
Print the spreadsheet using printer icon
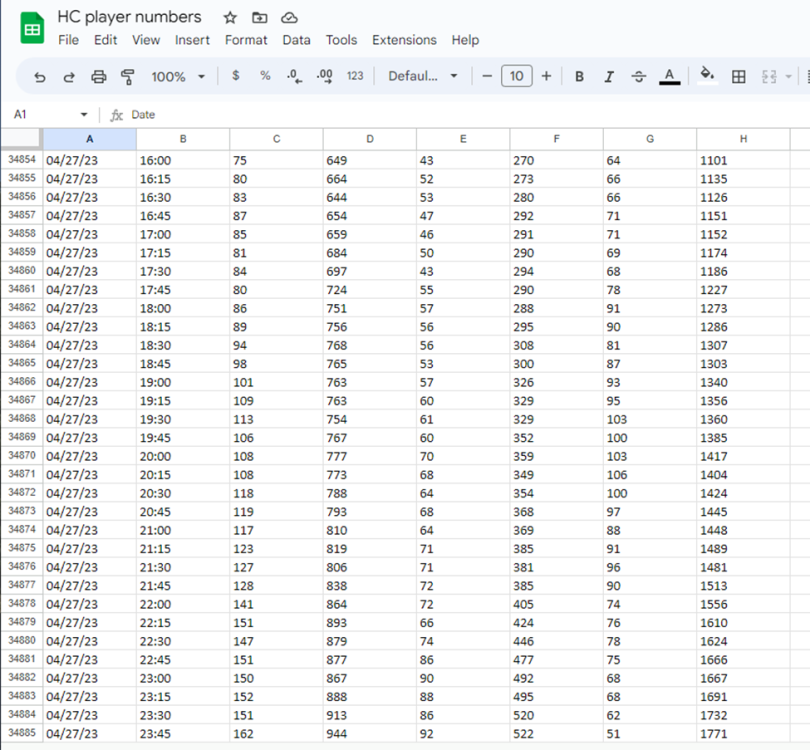(x=98, y=76)
